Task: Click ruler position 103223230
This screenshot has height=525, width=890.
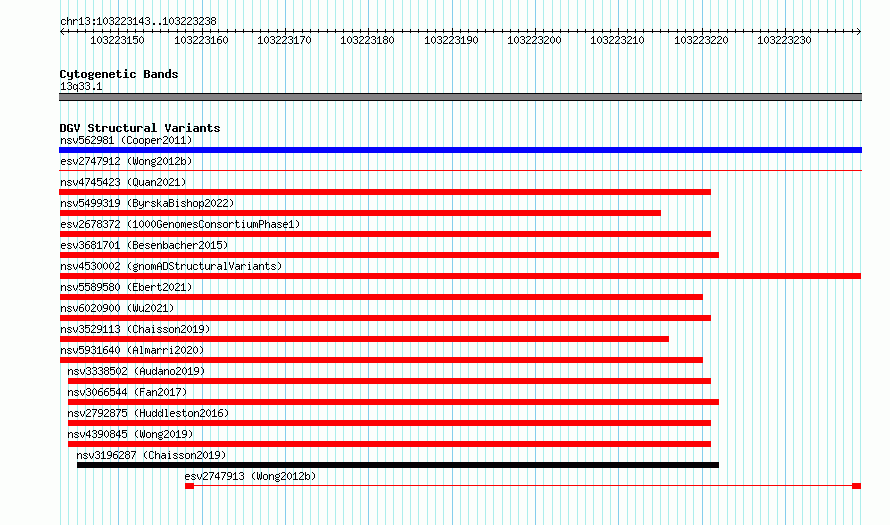Action: 784,40
